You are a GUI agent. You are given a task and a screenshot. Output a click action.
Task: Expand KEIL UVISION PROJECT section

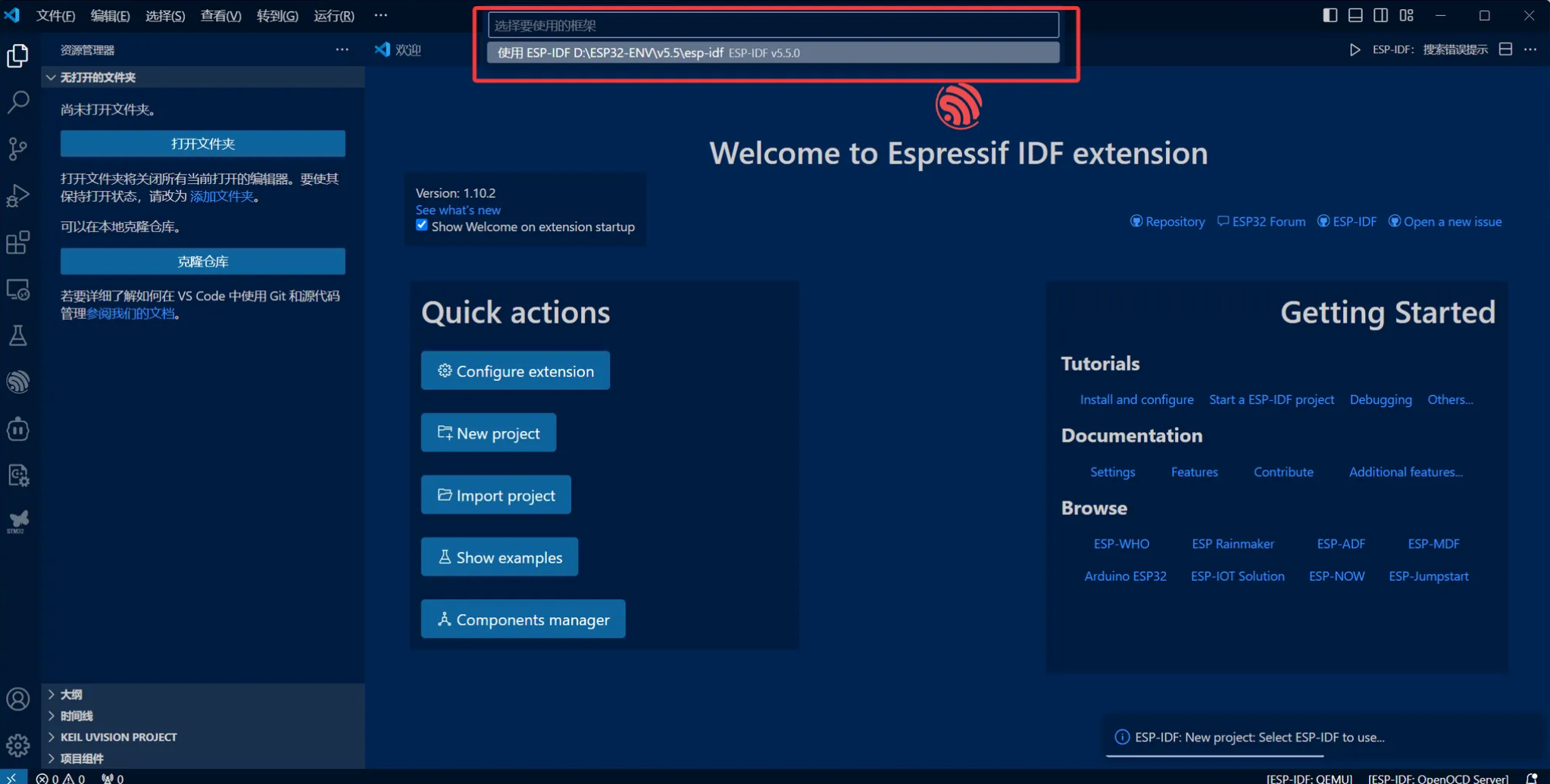[203, 736]
